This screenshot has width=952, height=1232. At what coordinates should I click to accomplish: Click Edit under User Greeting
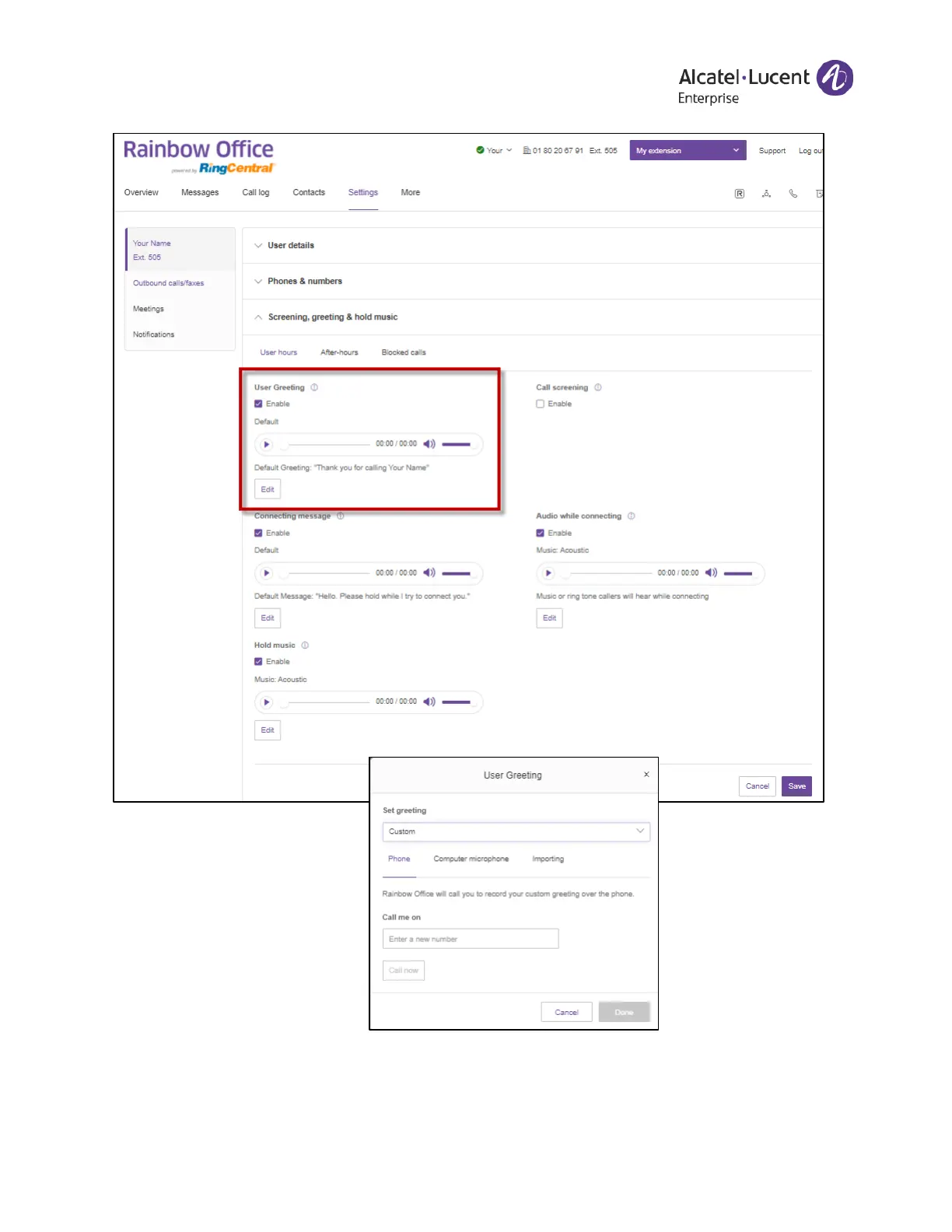pos(268,489)
